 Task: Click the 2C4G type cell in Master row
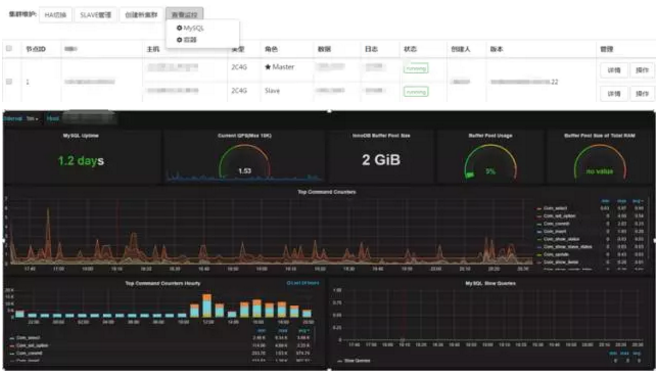[x=239, y=67]
